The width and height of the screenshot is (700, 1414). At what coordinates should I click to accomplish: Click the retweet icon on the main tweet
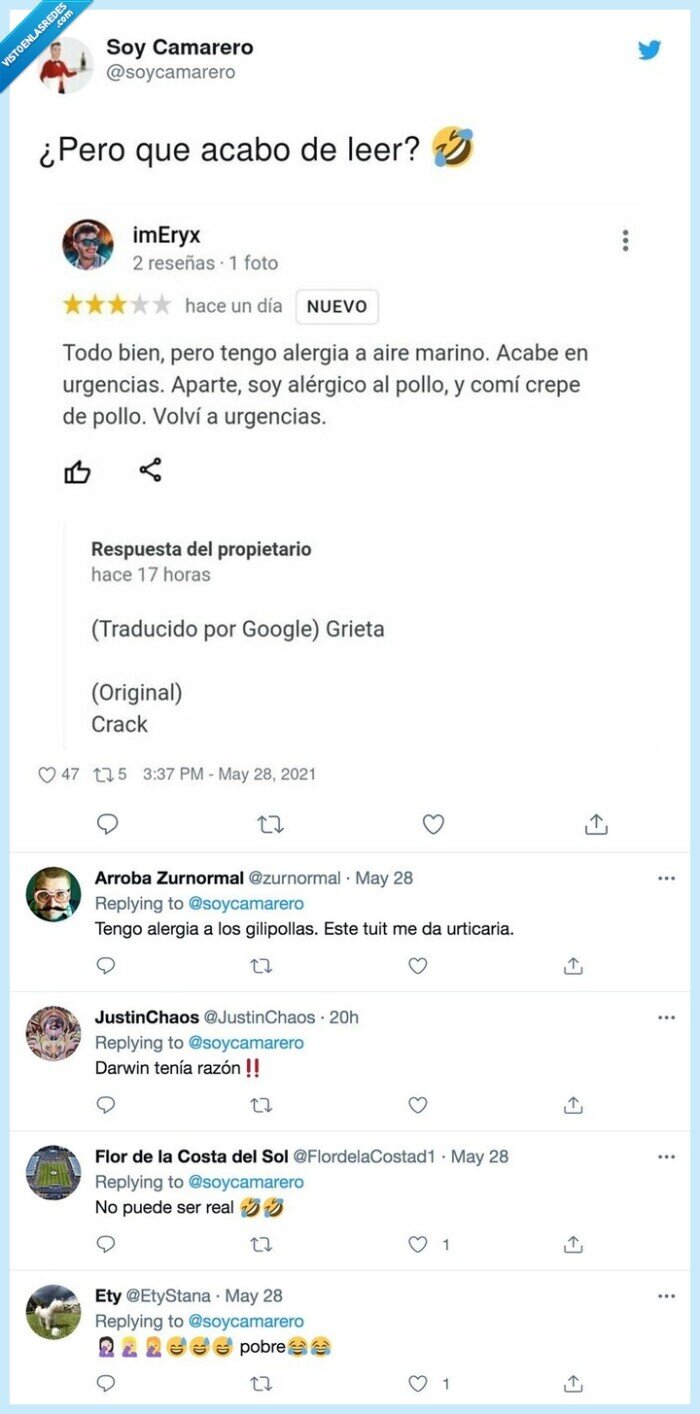[x=270, y=824]
